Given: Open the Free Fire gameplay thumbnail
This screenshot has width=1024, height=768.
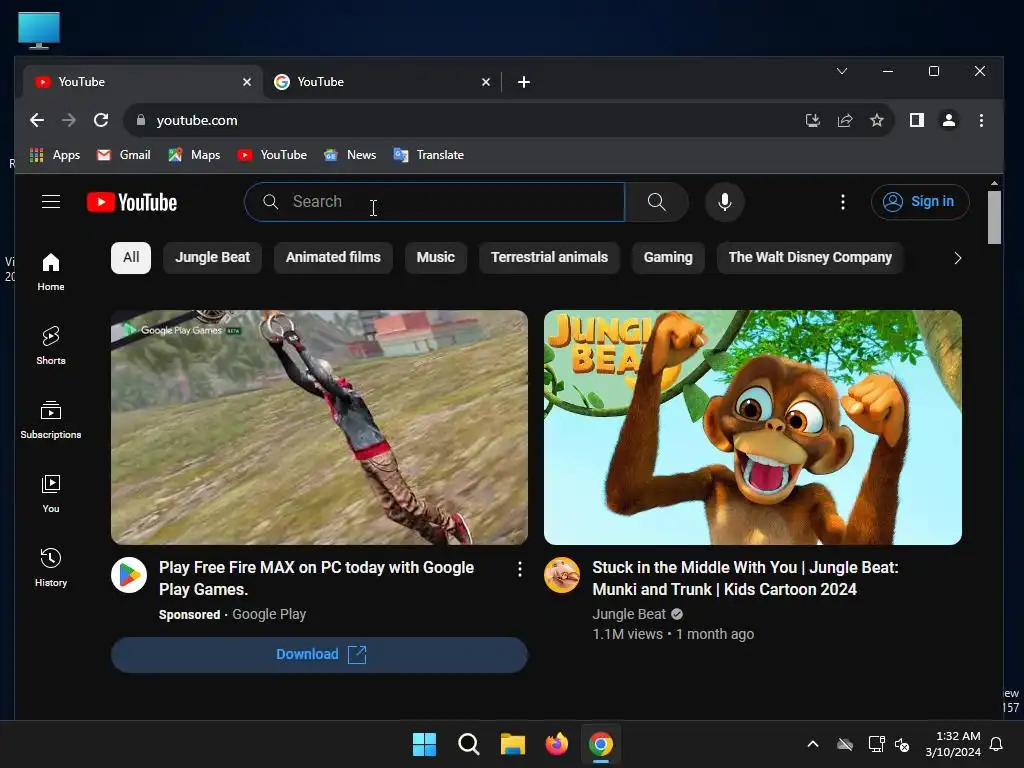Looking at the screenshot, I should pyautogui.click(x=319, y=427).
